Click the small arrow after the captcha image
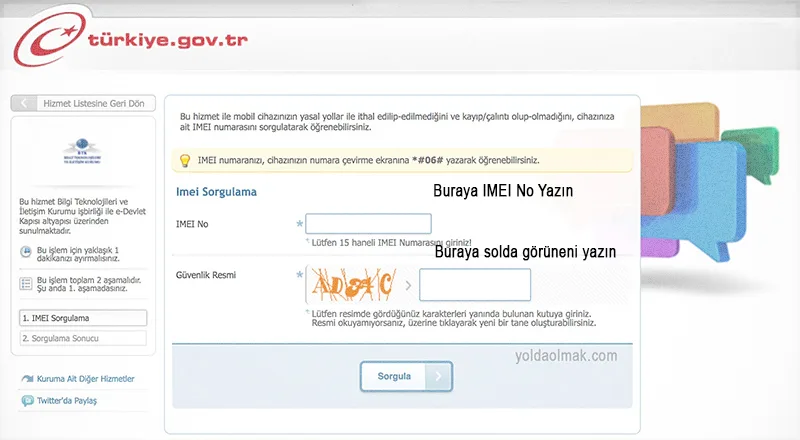 pyautogui.click(x=408, y=285)
